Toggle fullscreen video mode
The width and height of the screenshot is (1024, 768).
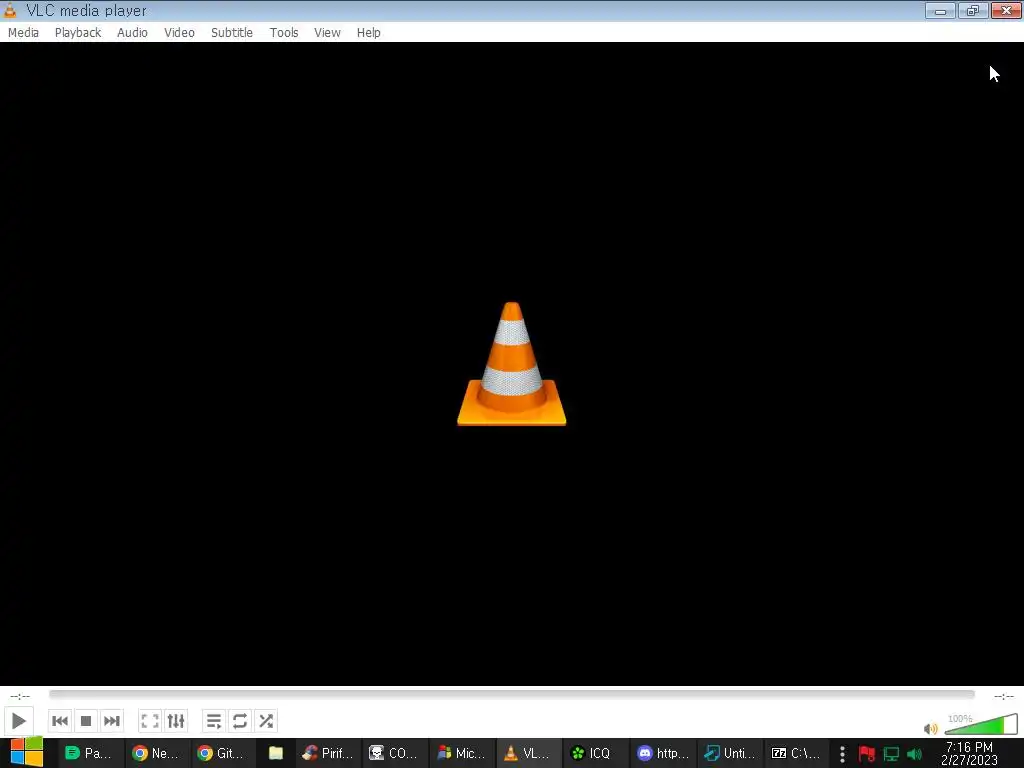[x=150, y=721]
